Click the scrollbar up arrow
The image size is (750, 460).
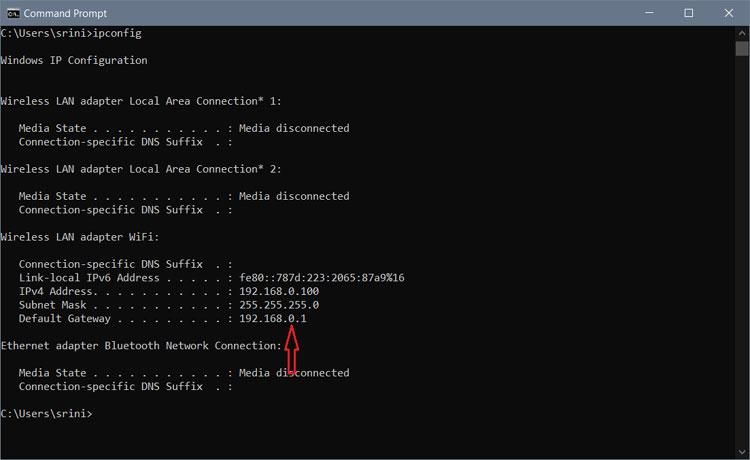pyautogui.click(x=741, y=32)
